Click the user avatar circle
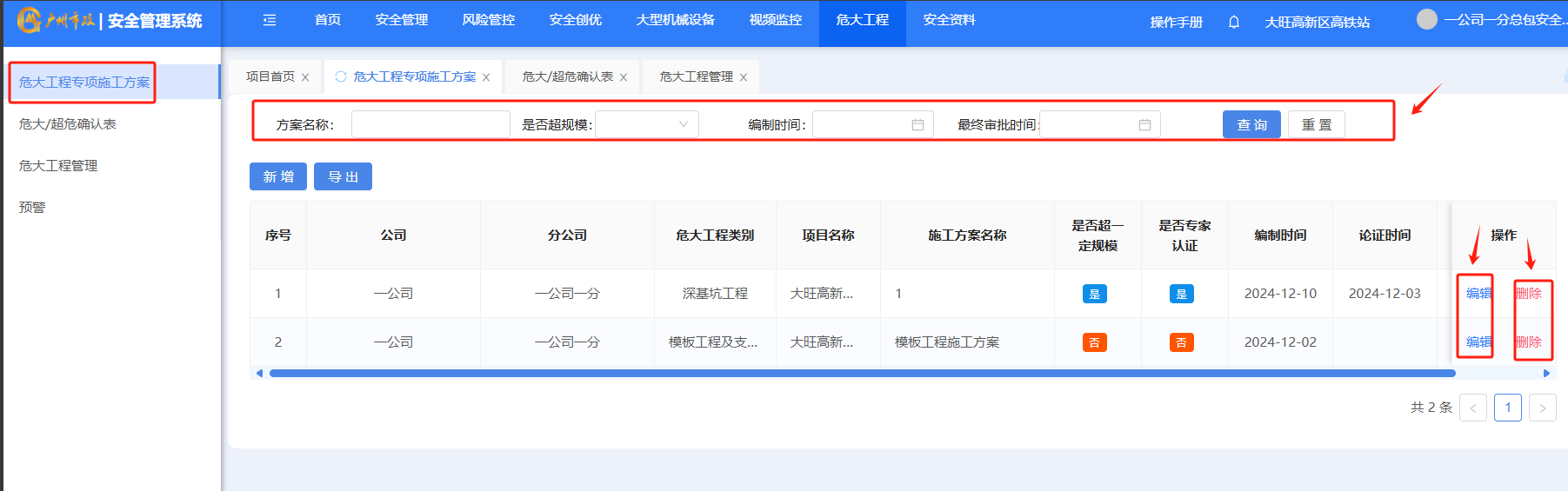The image size is (1568, 491). 1426,19
